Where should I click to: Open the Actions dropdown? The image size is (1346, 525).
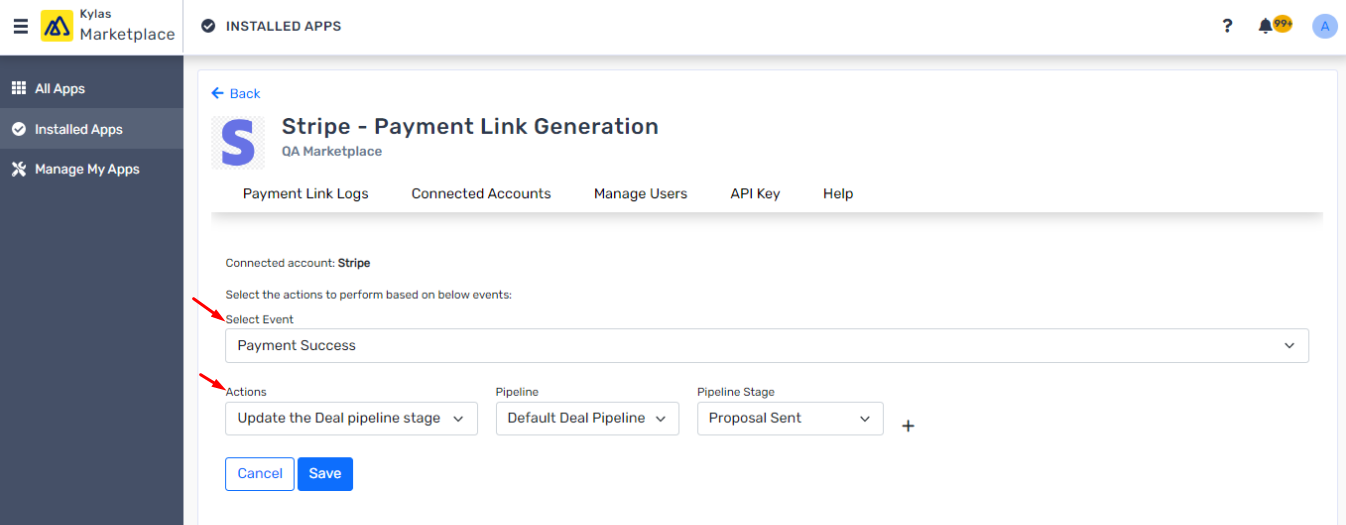[x=351, y=418]
